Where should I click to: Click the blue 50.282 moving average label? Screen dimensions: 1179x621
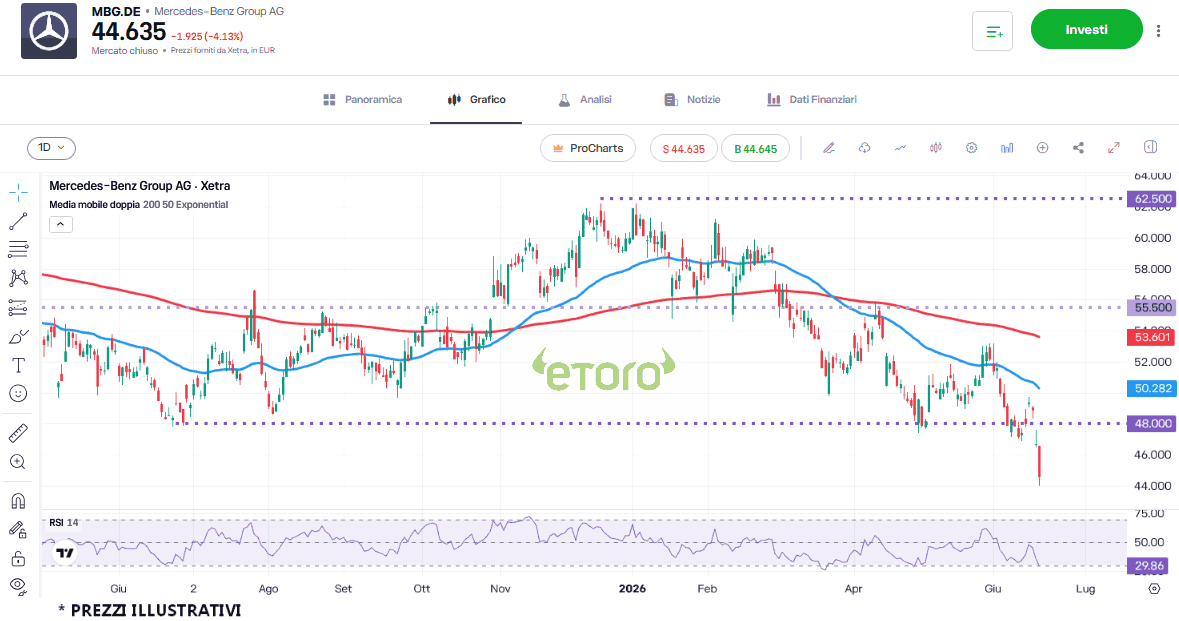click(x=1152, y=388)
